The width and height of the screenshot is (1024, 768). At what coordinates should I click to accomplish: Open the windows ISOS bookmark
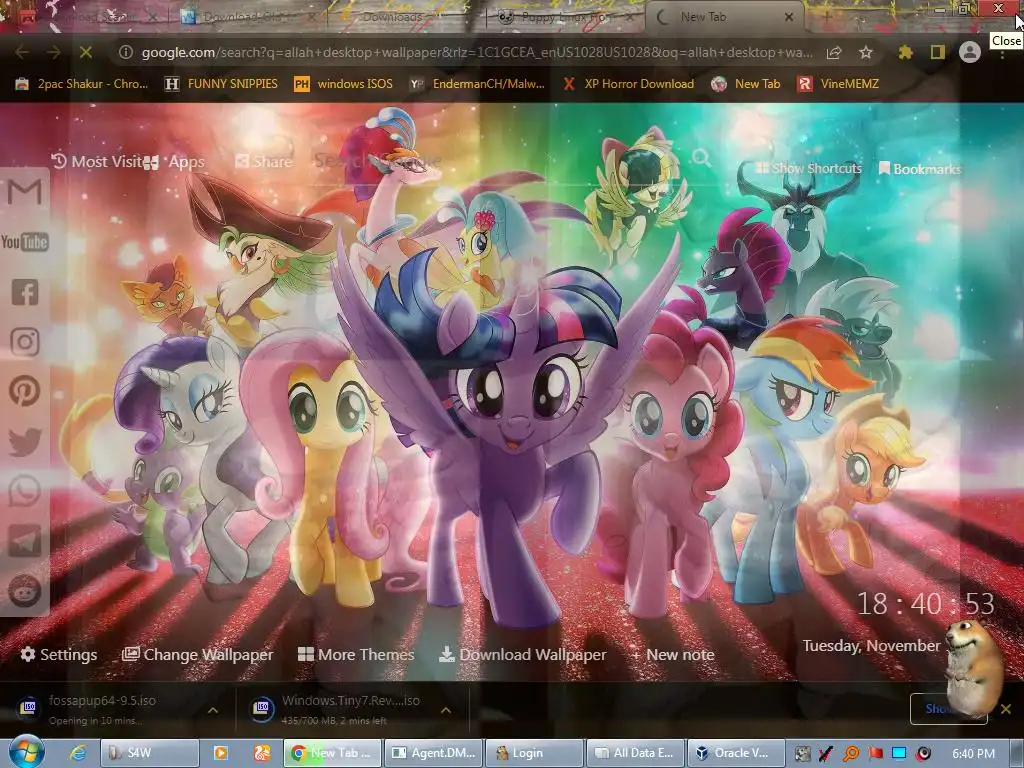click(344, 84)
